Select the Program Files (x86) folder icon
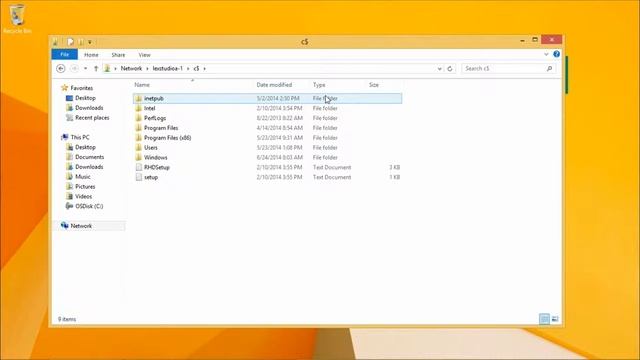The image size is (640, 360). tap(138, 138)
